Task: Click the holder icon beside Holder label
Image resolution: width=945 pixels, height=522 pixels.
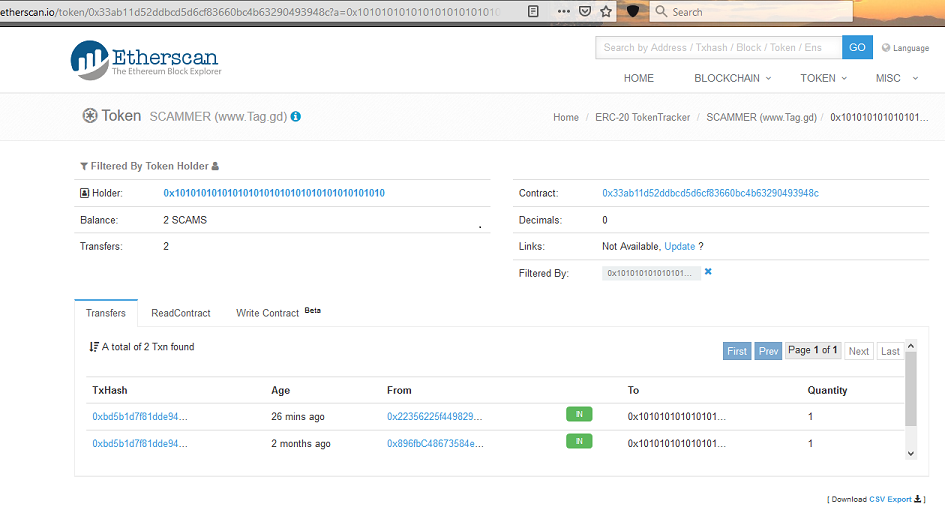Action: pyautogui.click(x=84, y=193)
